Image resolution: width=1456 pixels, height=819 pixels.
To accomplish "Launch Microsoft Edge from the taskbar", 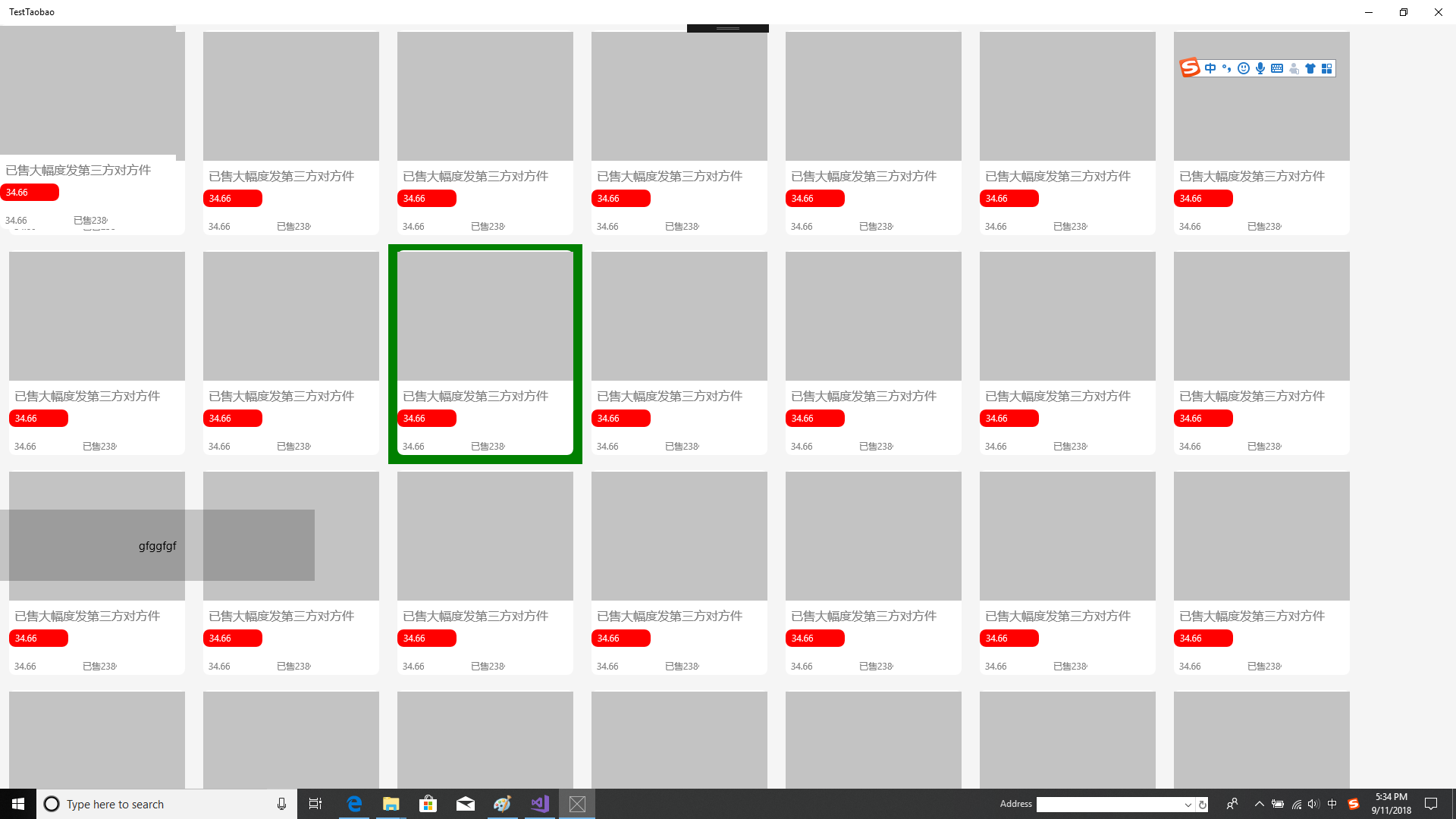I will (x=354, y=804).
